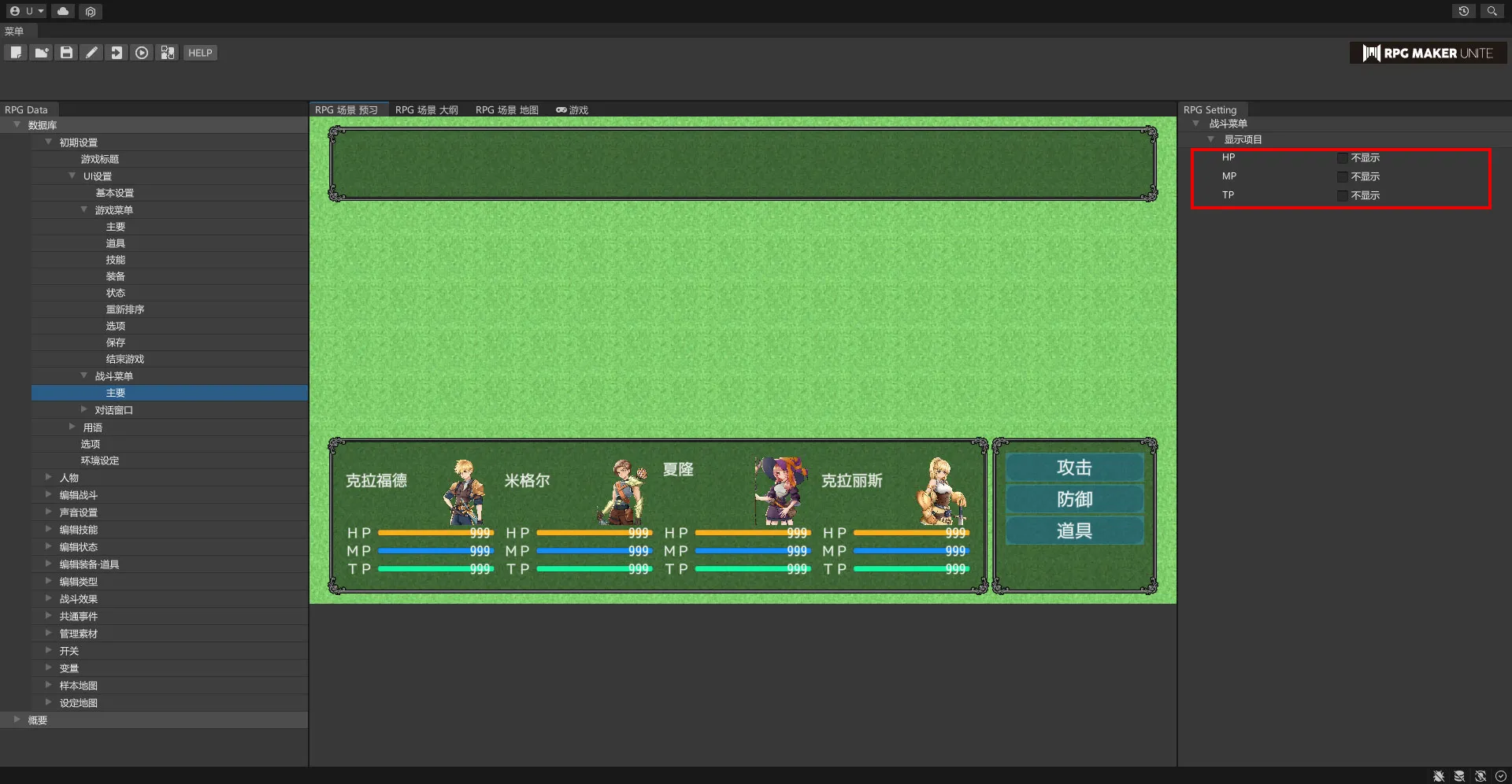Expand the 对话窗口 tree node

(x=84, y=409)
